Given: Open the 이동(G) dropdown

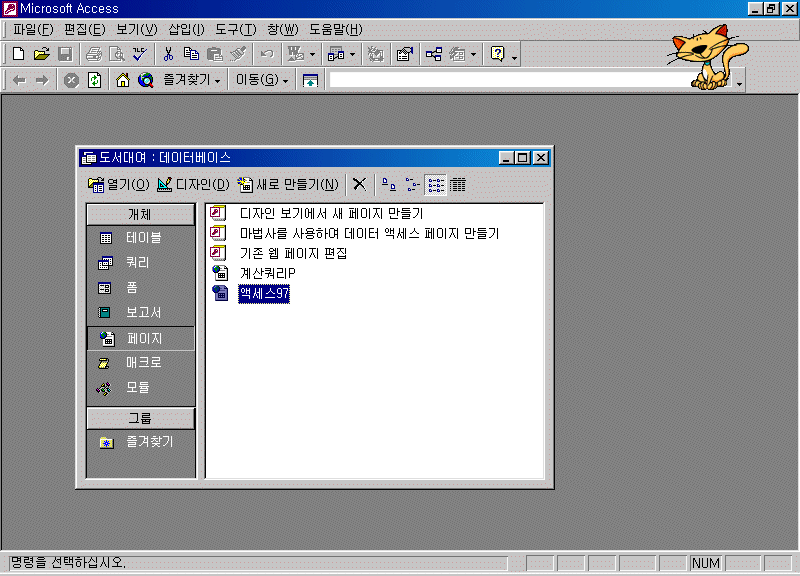Looking at the screenshot, I should pos(262,80).
